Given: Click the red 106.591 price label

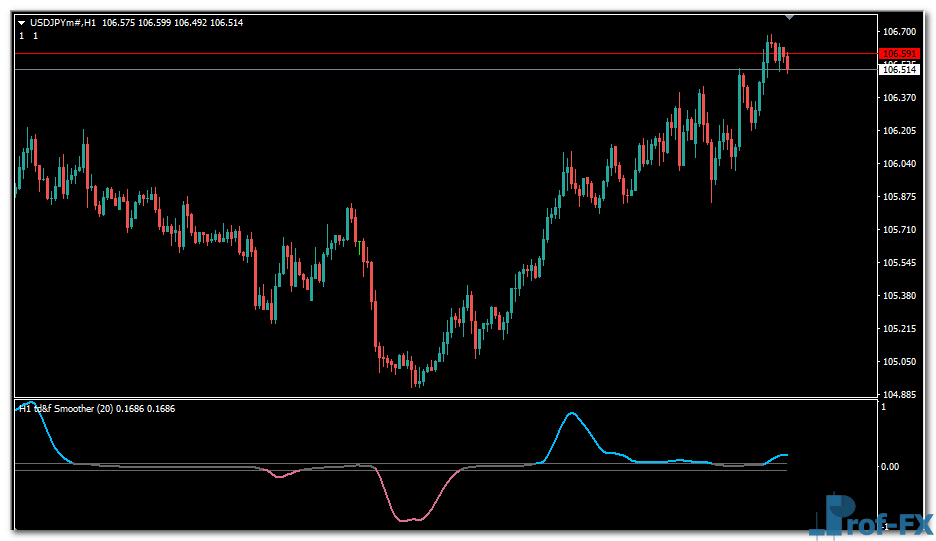Looking at the screenshot, I should click(x=899, y=54).
